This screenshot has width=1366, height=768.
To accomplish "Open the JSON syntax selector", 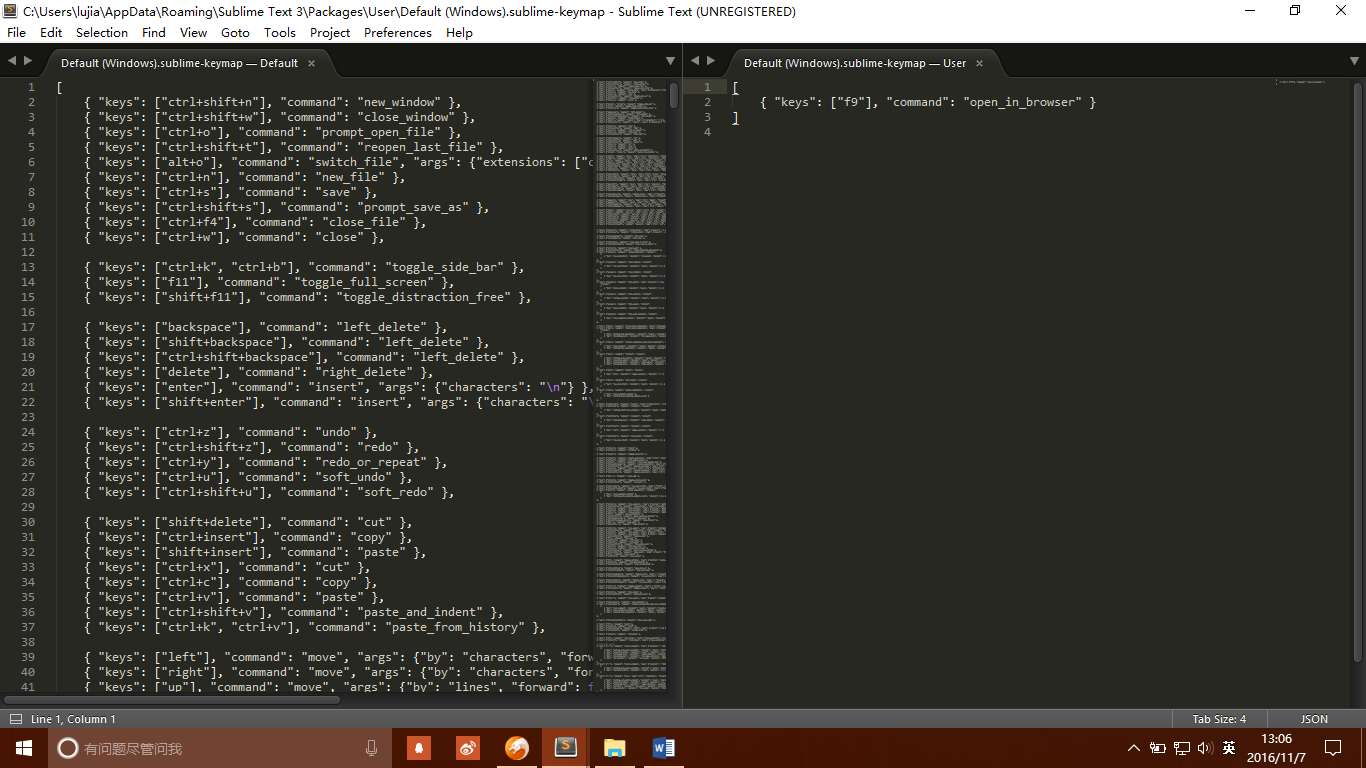I will (1314, 719).
